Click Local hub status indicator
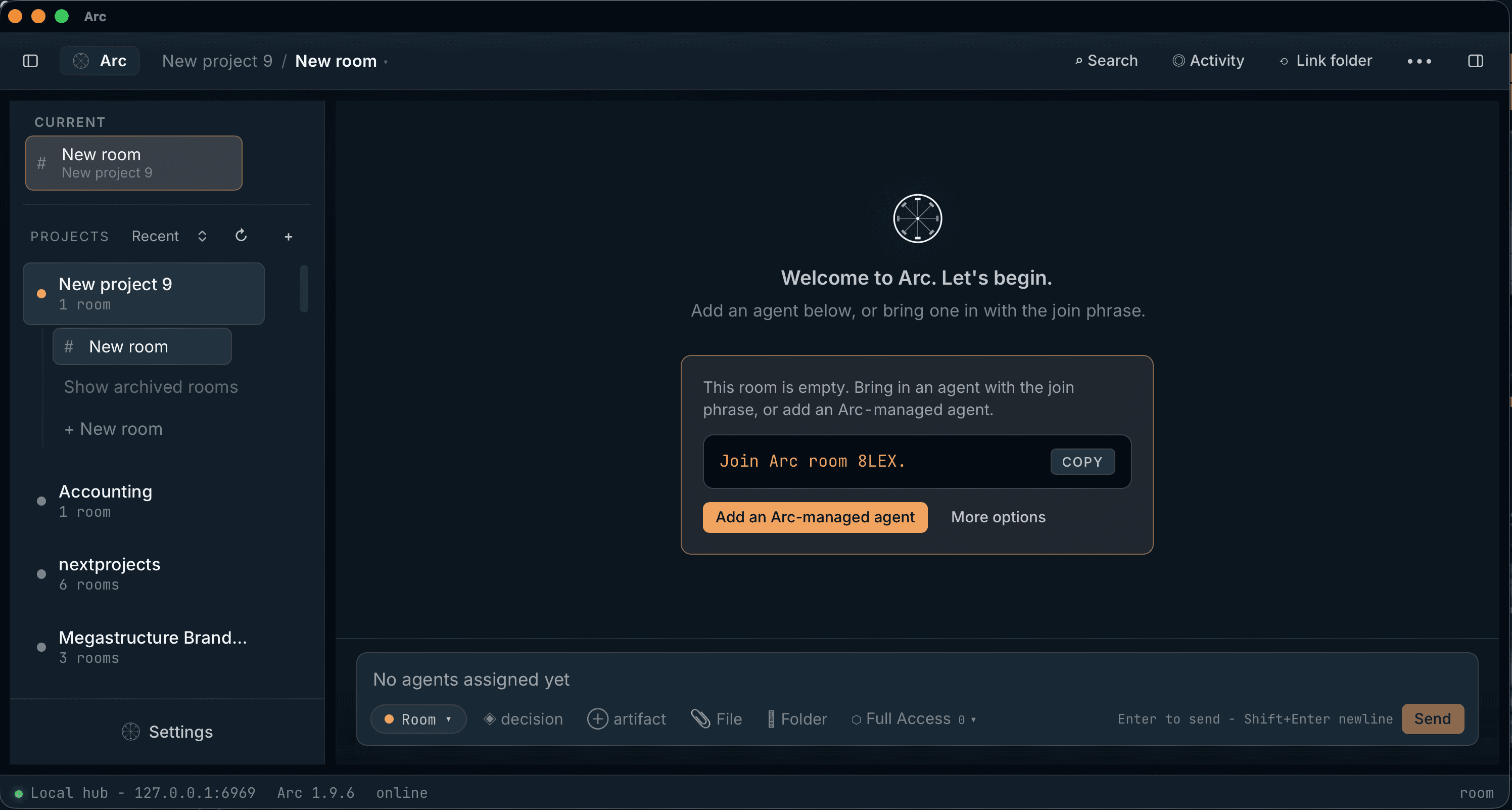Screen dimensions: 1512x810 pos(135,793)
